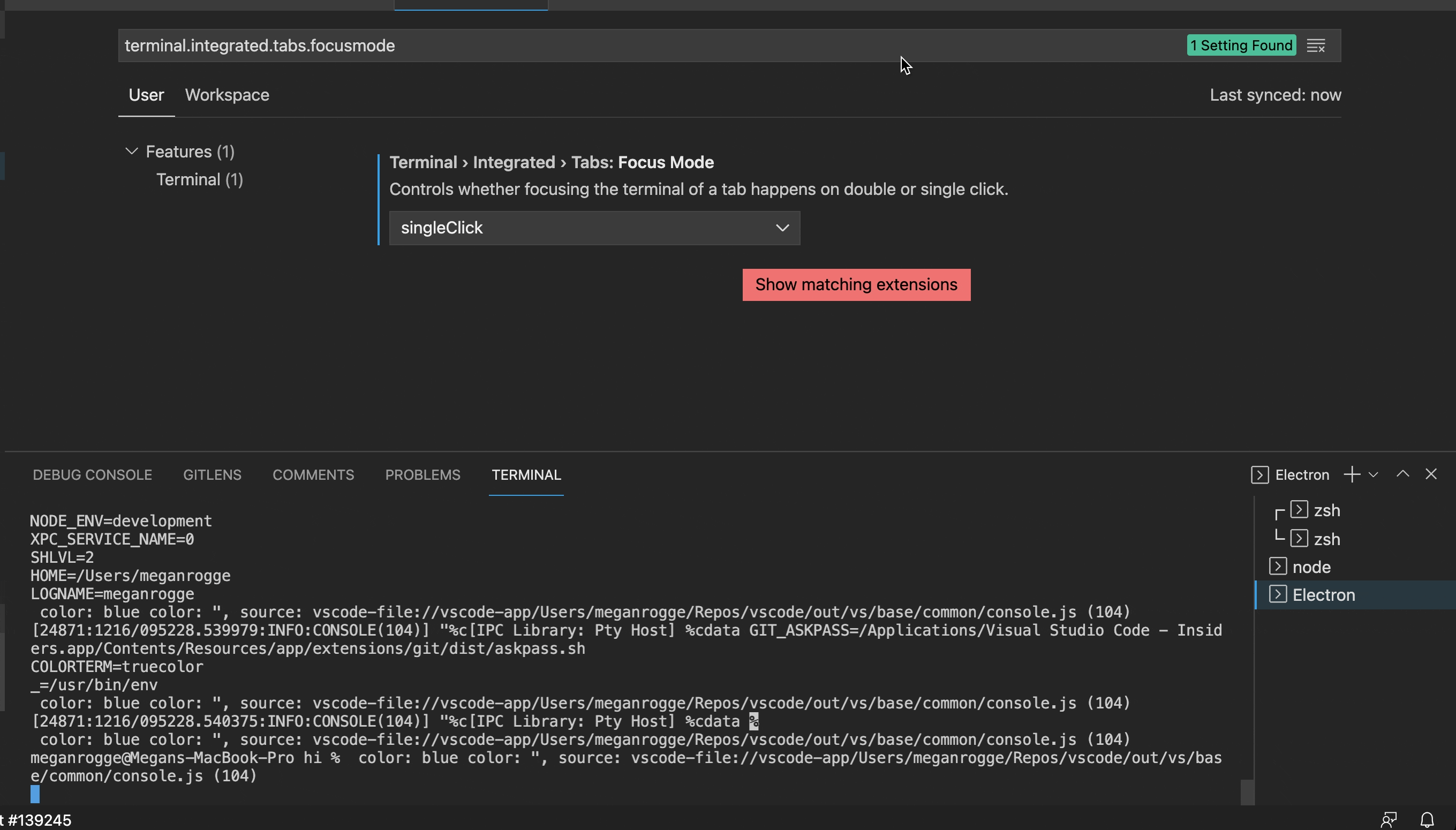Open the Debug Console panel tab
Screen dimensions: 1456x830
tap(92, 475)
